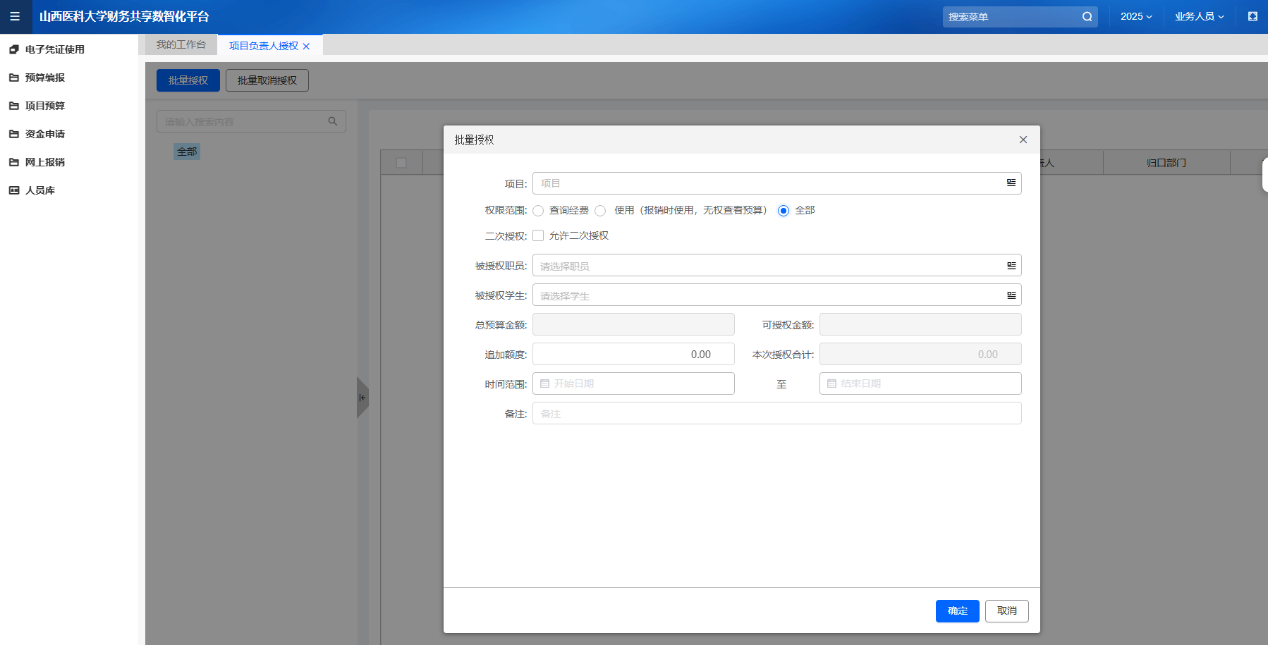
Task: Open the 2025 year dropdown
Action: coord(1136,17)
